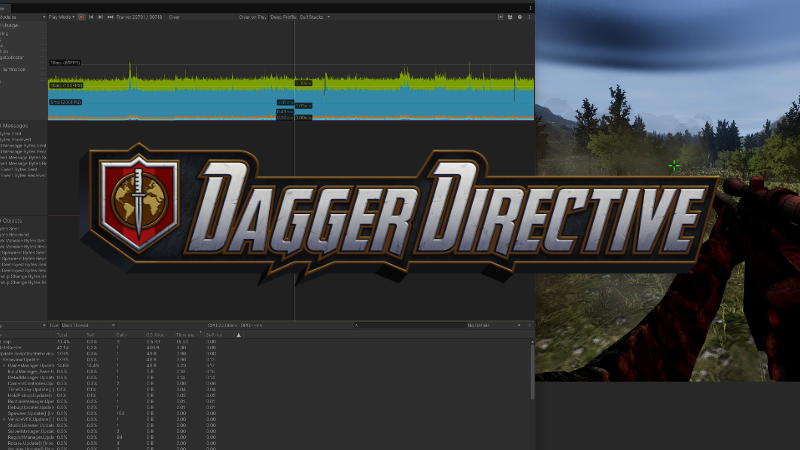Click the Frame counter text
Screen dimensions: 800x450
[x=139, y=17]
